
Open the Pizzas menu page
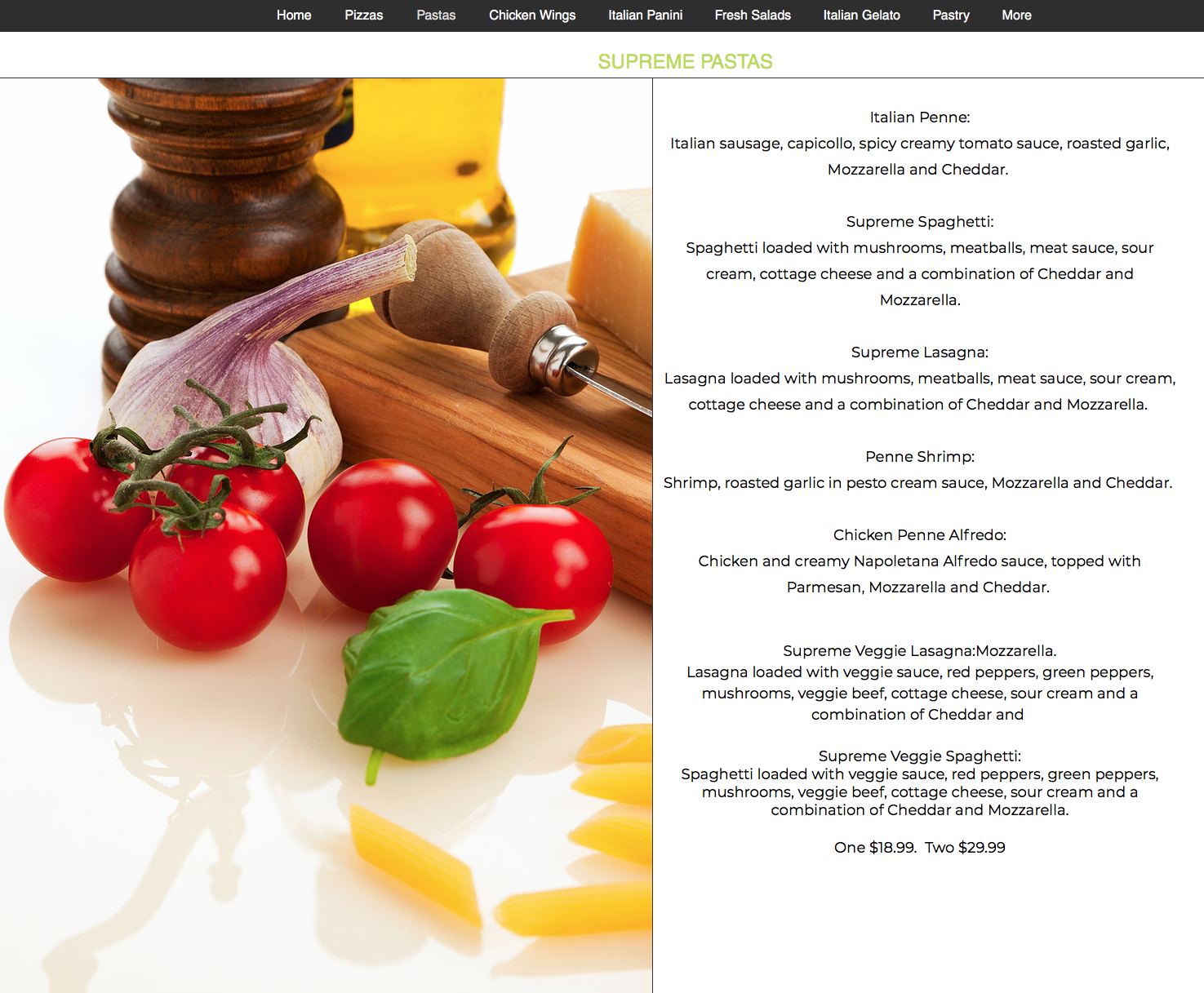(x=363, y=16)
